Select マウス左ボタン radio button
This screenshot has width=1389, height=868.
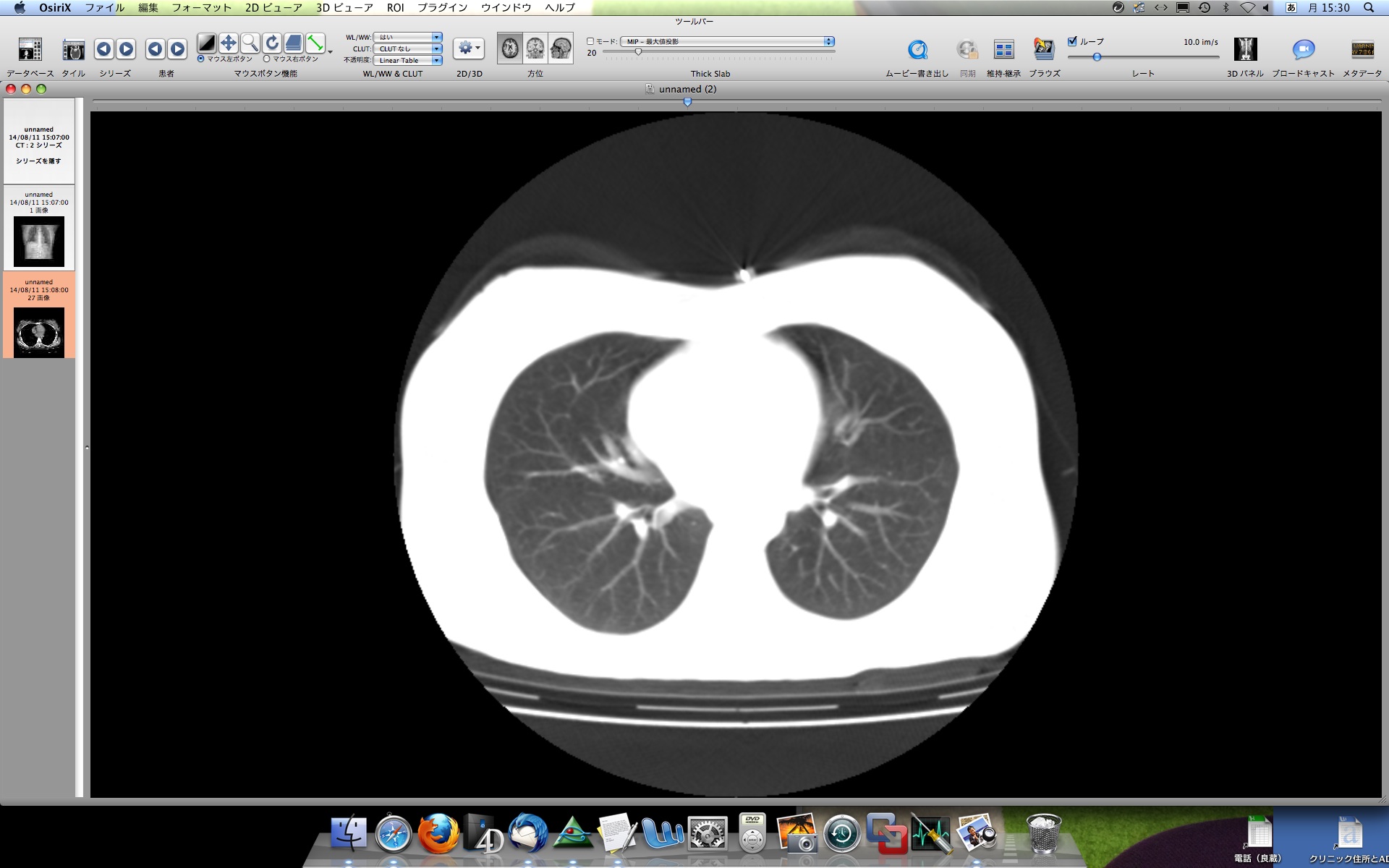(x=201, y=59)
